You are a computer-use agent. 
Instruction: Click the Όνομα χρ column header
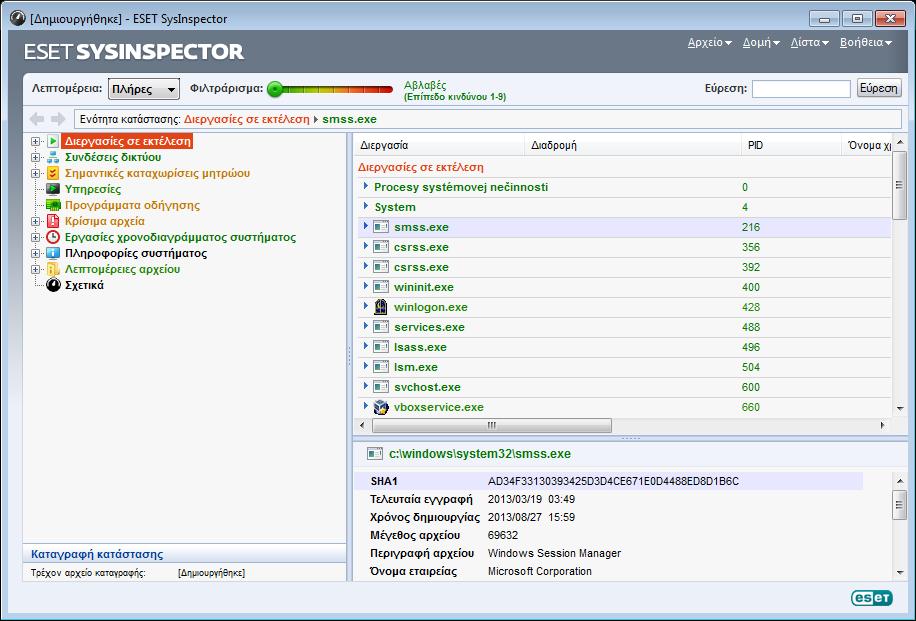(x=867, y=145)
